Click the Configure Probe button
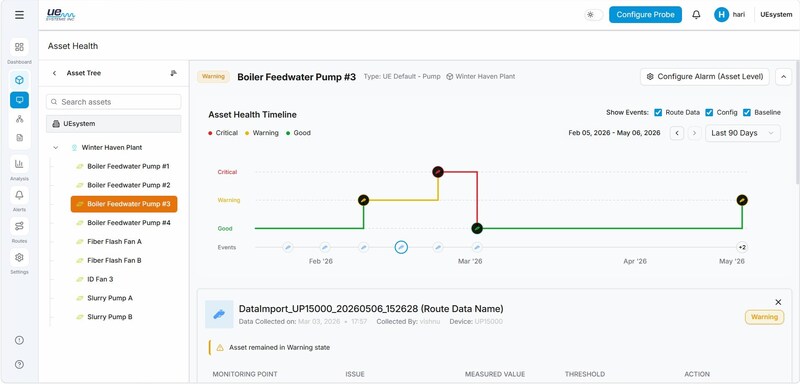 tap(645, 15)
